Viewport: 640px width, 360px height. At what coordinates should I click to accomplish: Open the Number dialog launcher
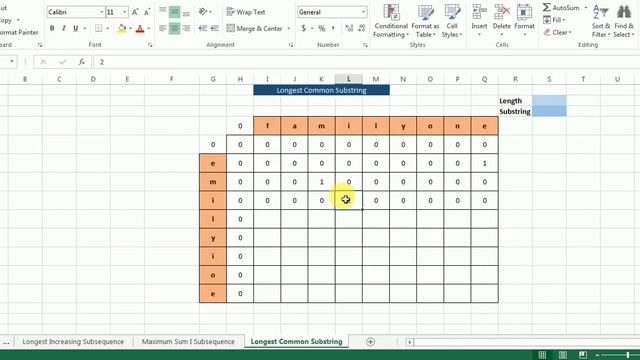365,45
